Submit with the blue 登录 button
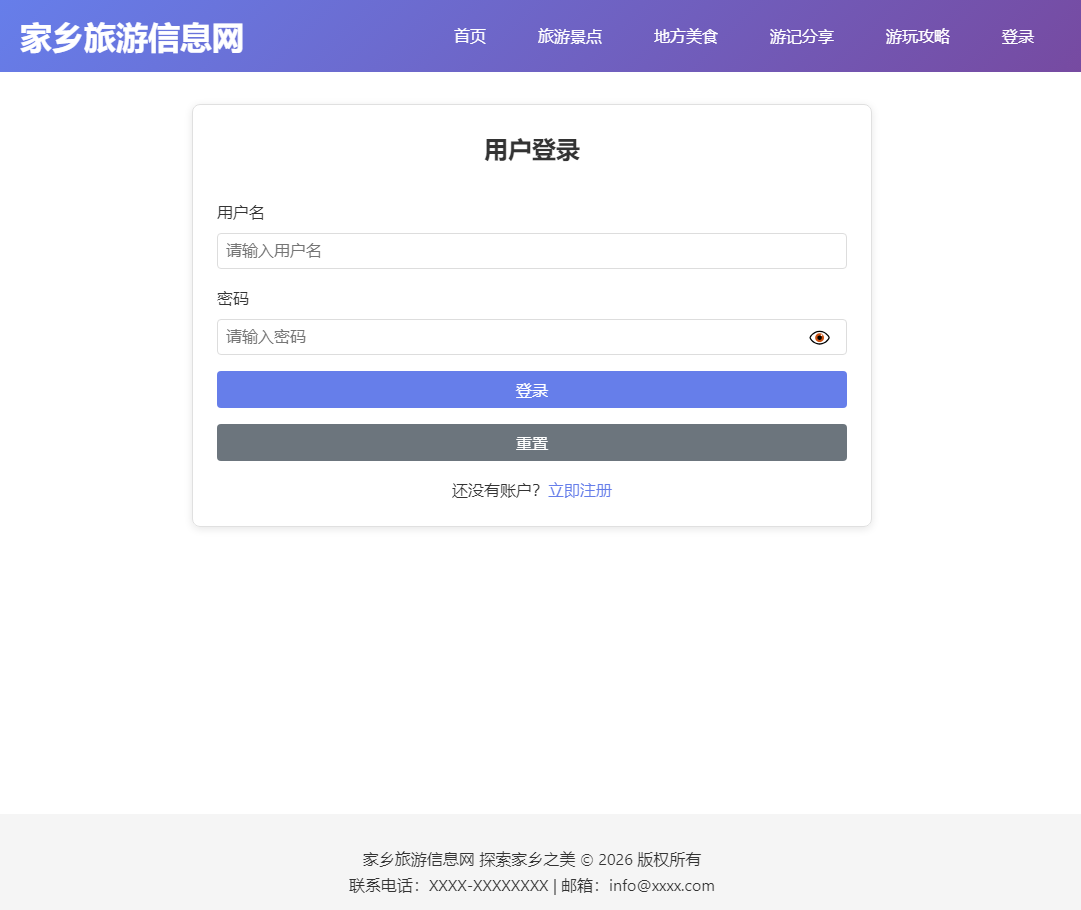Screen dimensions: 1081x910 point(532,390)
